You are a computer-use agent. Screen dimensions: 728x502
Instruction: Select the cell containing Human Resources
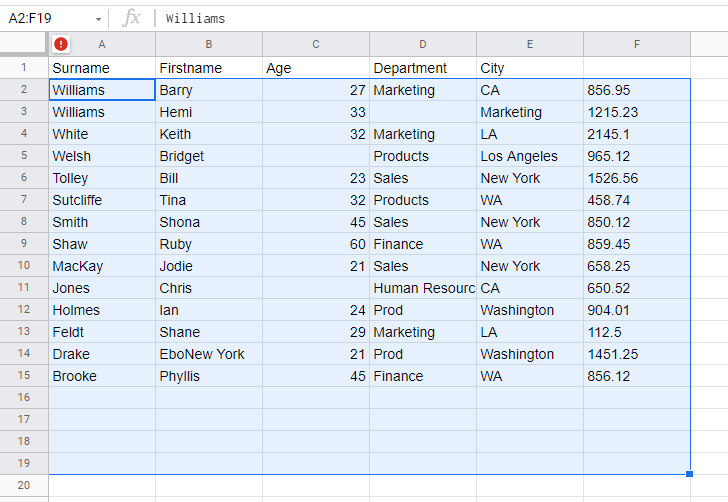pyautogui.click(x=423, y=288)
